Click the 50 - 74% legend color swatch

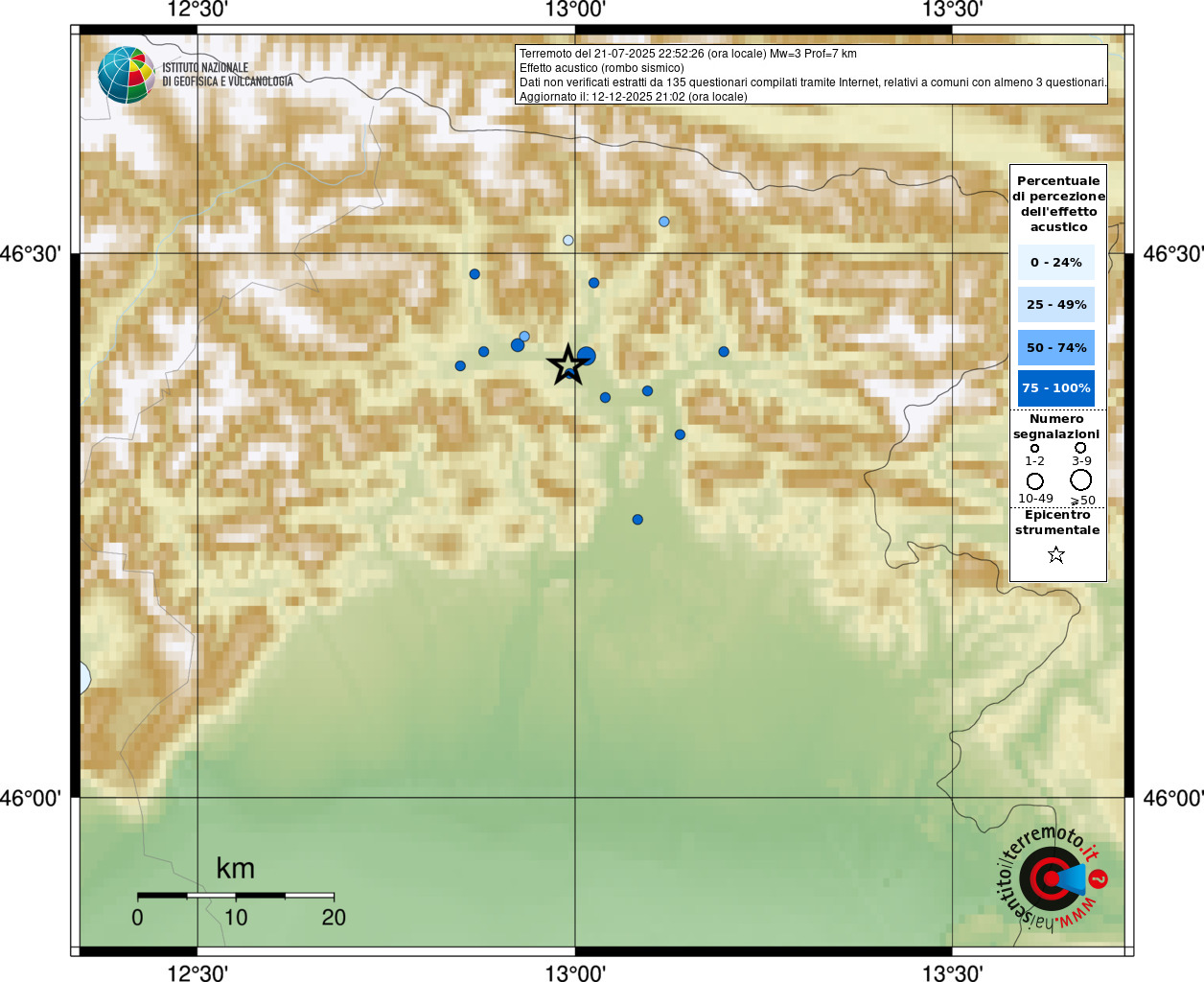click(1056, 347)
